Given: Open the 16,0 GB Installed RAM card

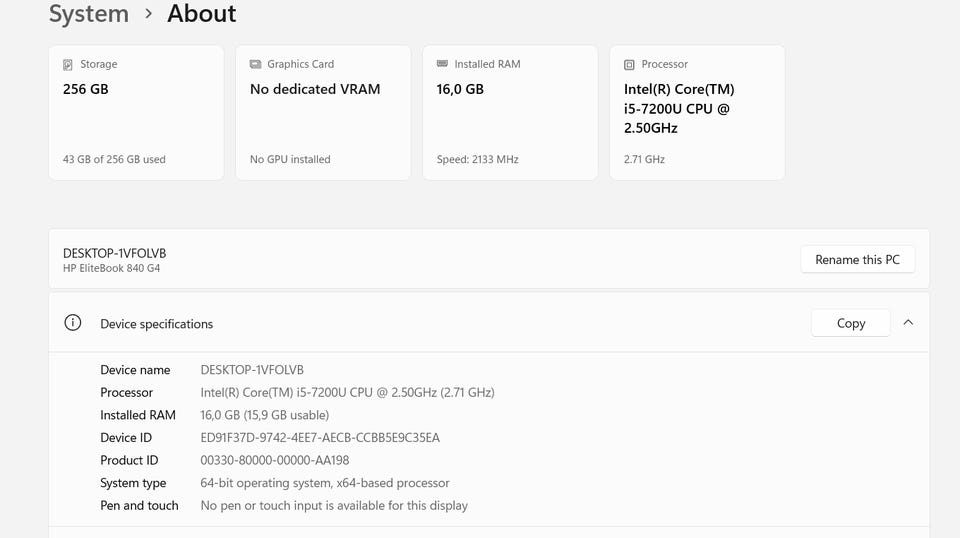Looking at the screenshot, I should (x=510, y=112).
